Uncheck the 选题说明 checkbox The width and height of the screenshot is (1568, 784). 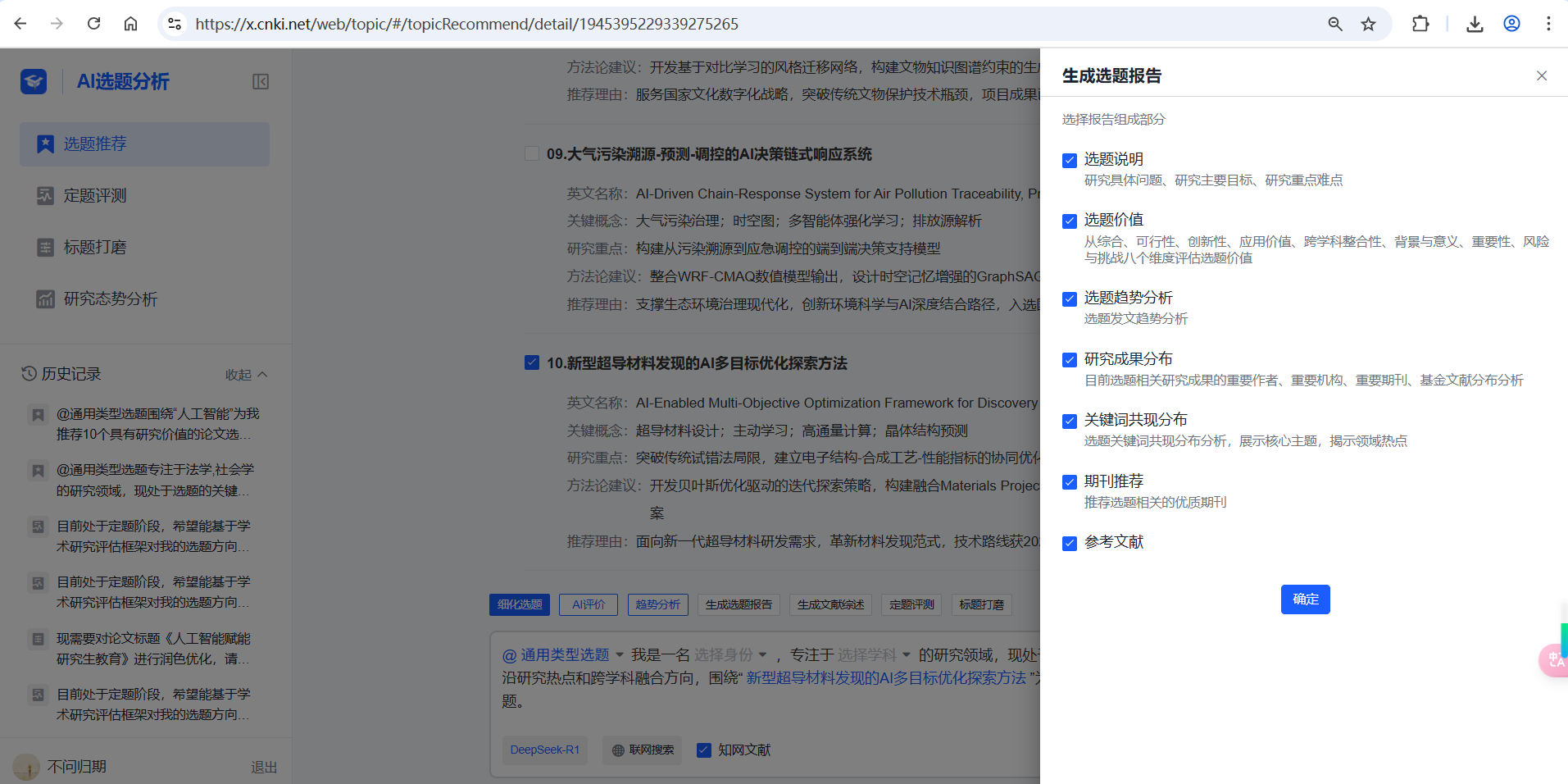coord(1070,161)
